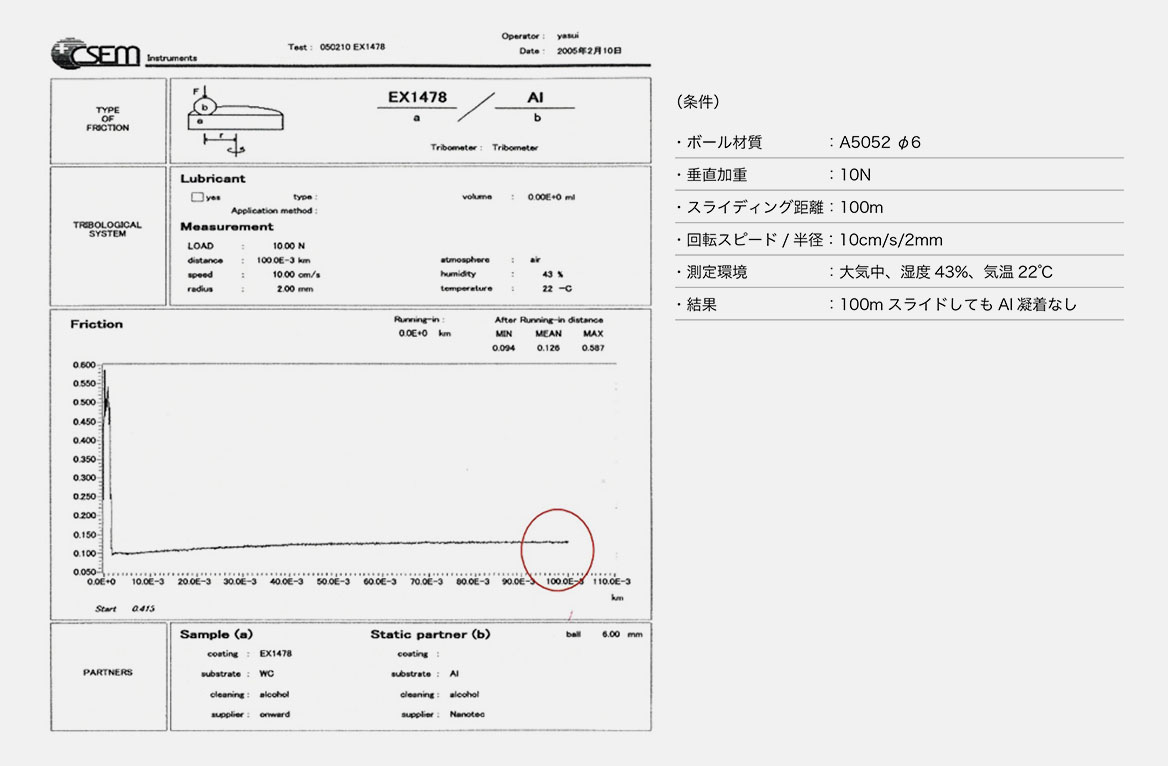Viewport: 1168px width, 766px height.
Task: Click the MAX friction value 0.587
Action: point(592,347)
